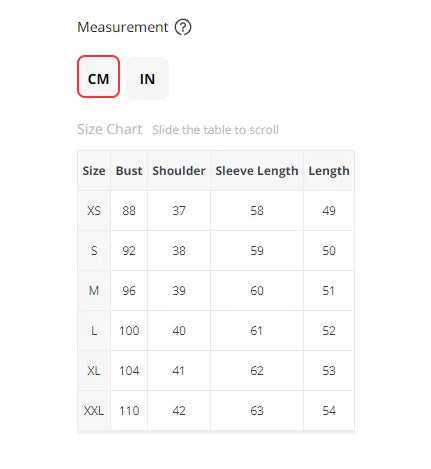Viewport: 431px width, 469px height.
Task: Select the XS size row label
Action: pos(94,211)
